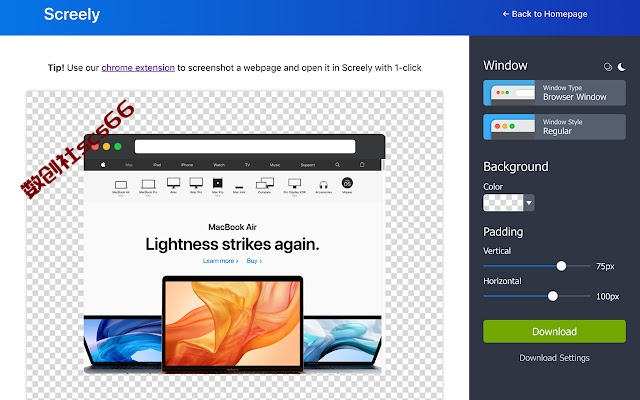Screen dimensions: 640x400
Task: Click the Padding section heading
Action: 503,232
